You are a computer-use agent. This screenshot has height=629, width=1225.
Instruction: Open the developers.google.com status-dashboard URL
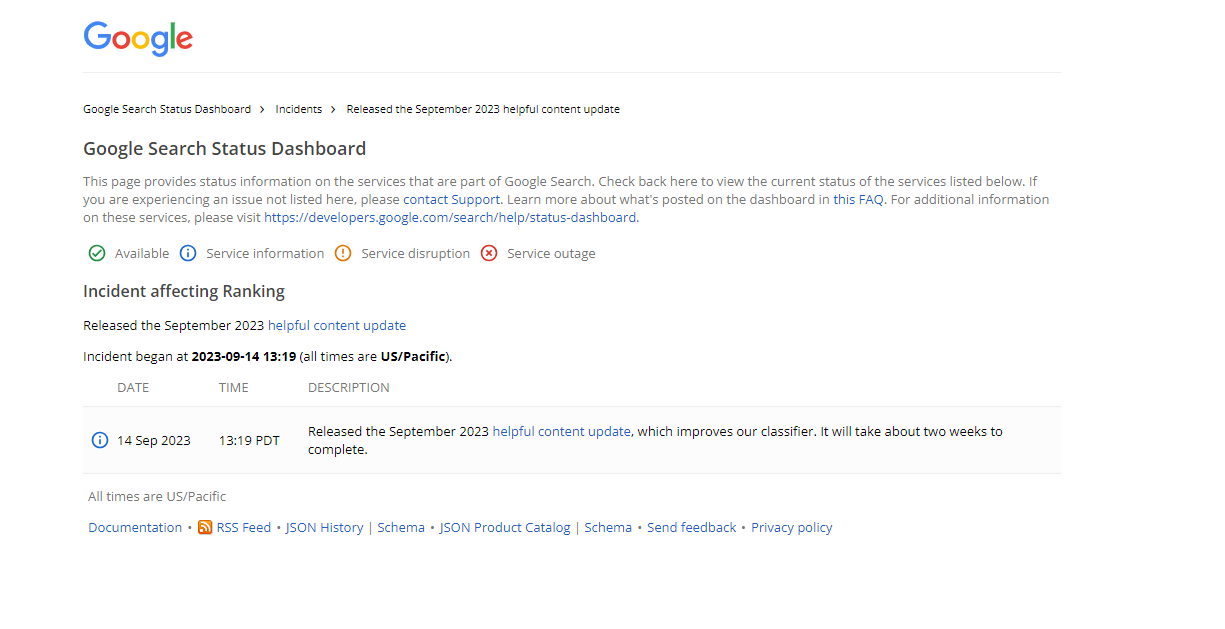pyautogui.click(x=450, y=217)
